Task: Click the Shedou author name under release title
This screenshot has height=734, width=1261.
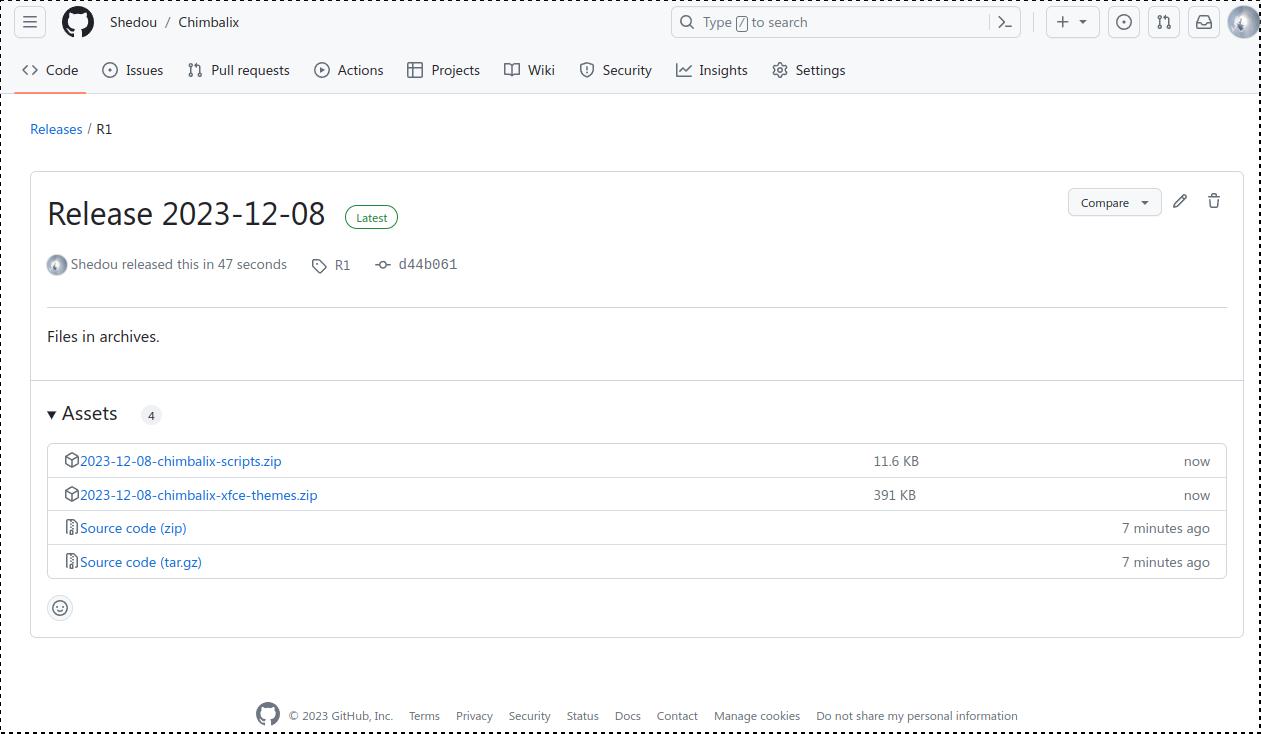Action: (x=94, y=264)
